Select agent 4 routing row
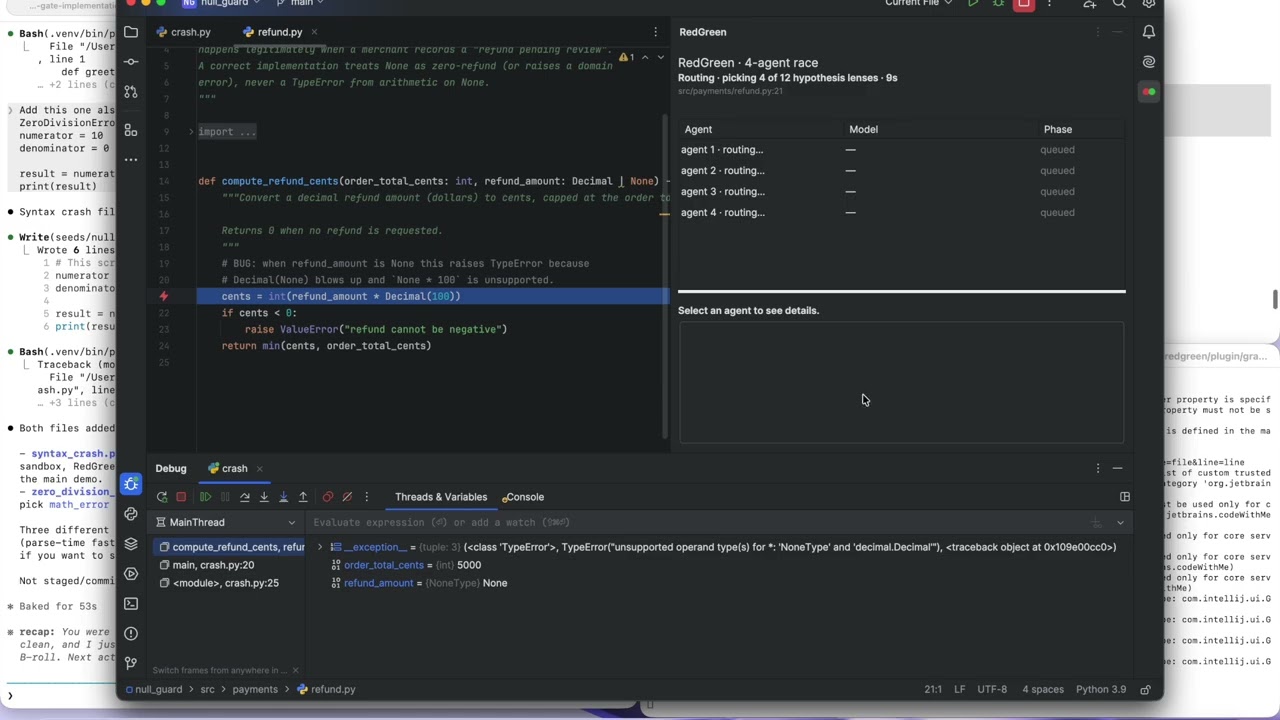 point(901,213)
